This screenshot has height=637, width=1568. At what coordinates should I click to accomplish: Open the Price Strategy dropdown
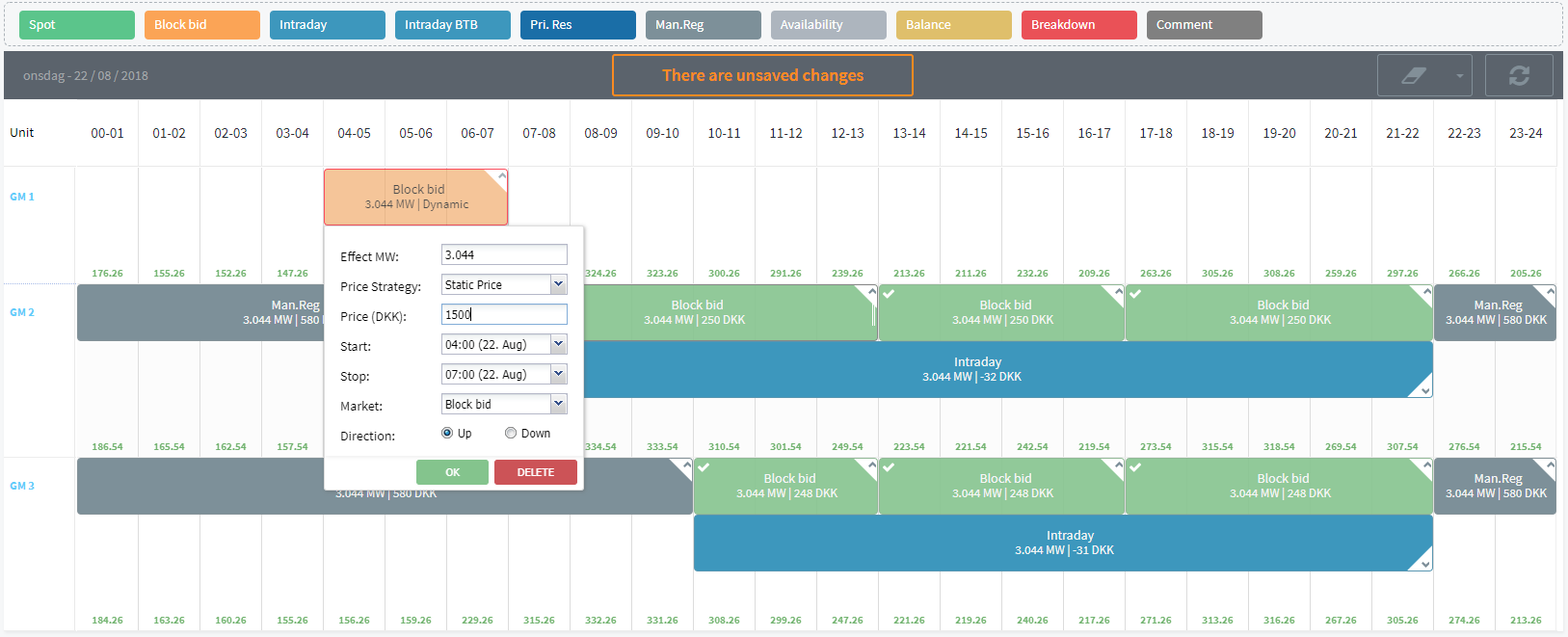tap(558, 284)
